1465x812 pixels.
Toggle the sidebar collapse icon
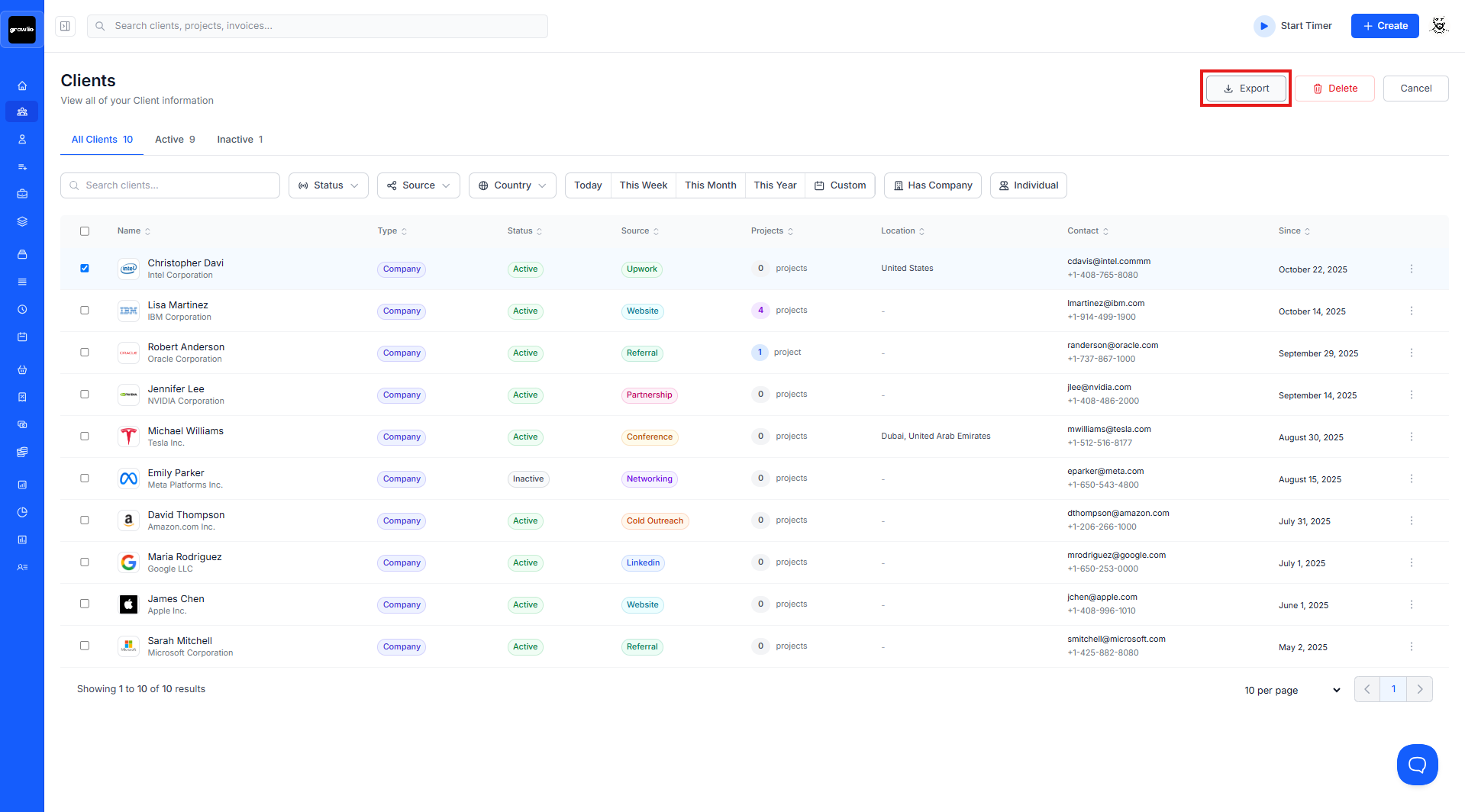click(66, 26)
